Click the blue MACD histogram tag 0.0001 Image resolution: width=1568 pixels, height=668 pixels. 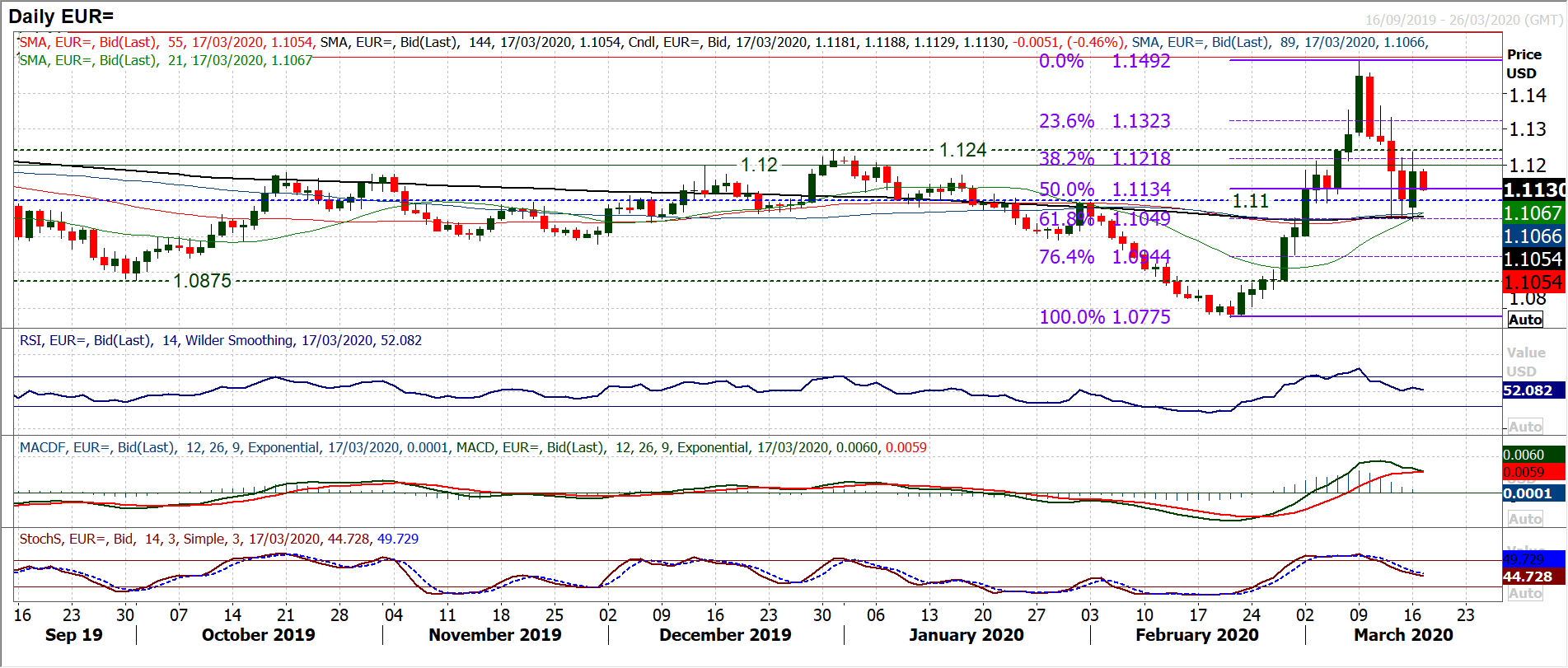(x=1533, y=493)
